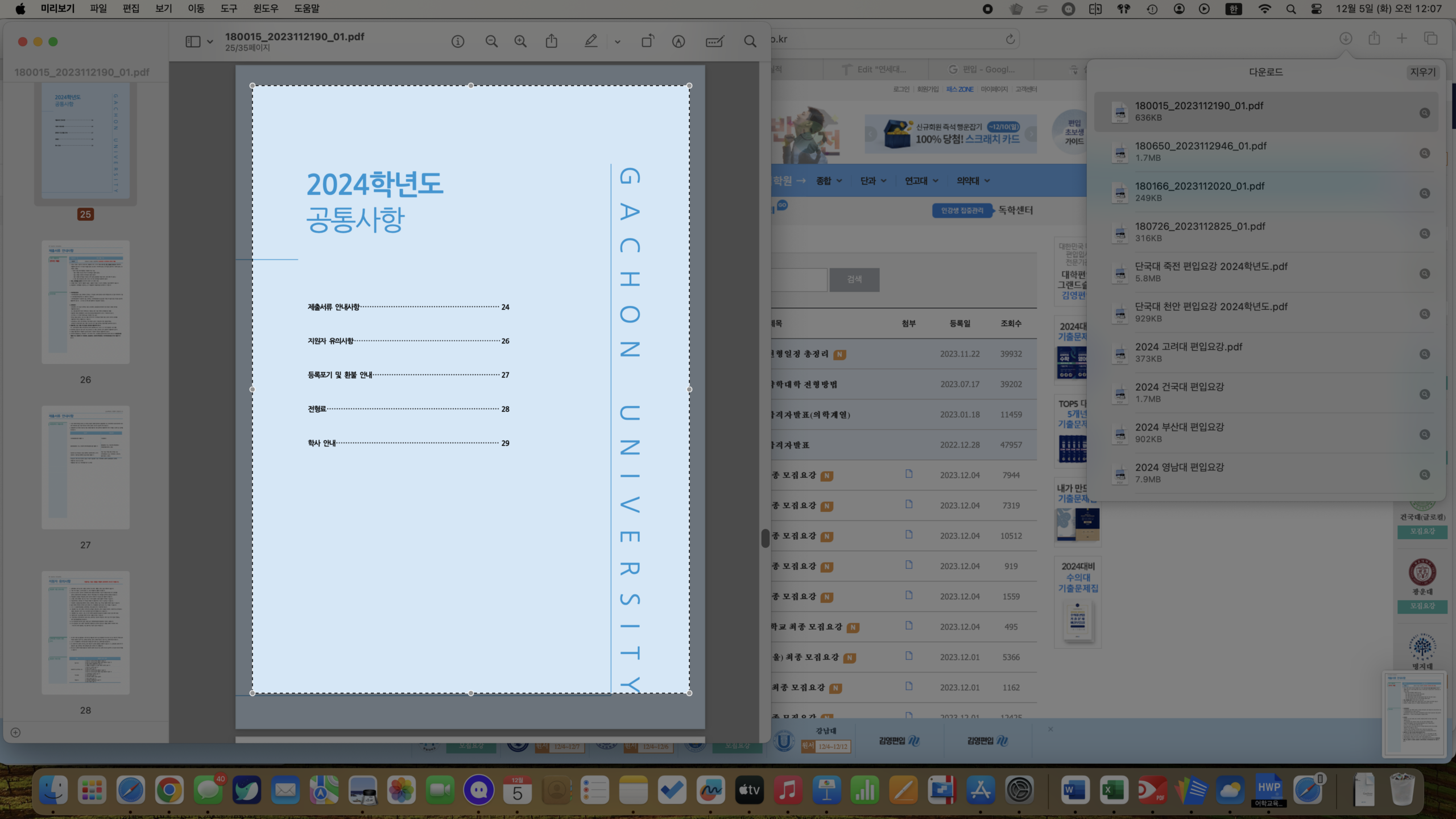
Task: Open Microsoft Word from the Dock
Action: coord(1074,789)
